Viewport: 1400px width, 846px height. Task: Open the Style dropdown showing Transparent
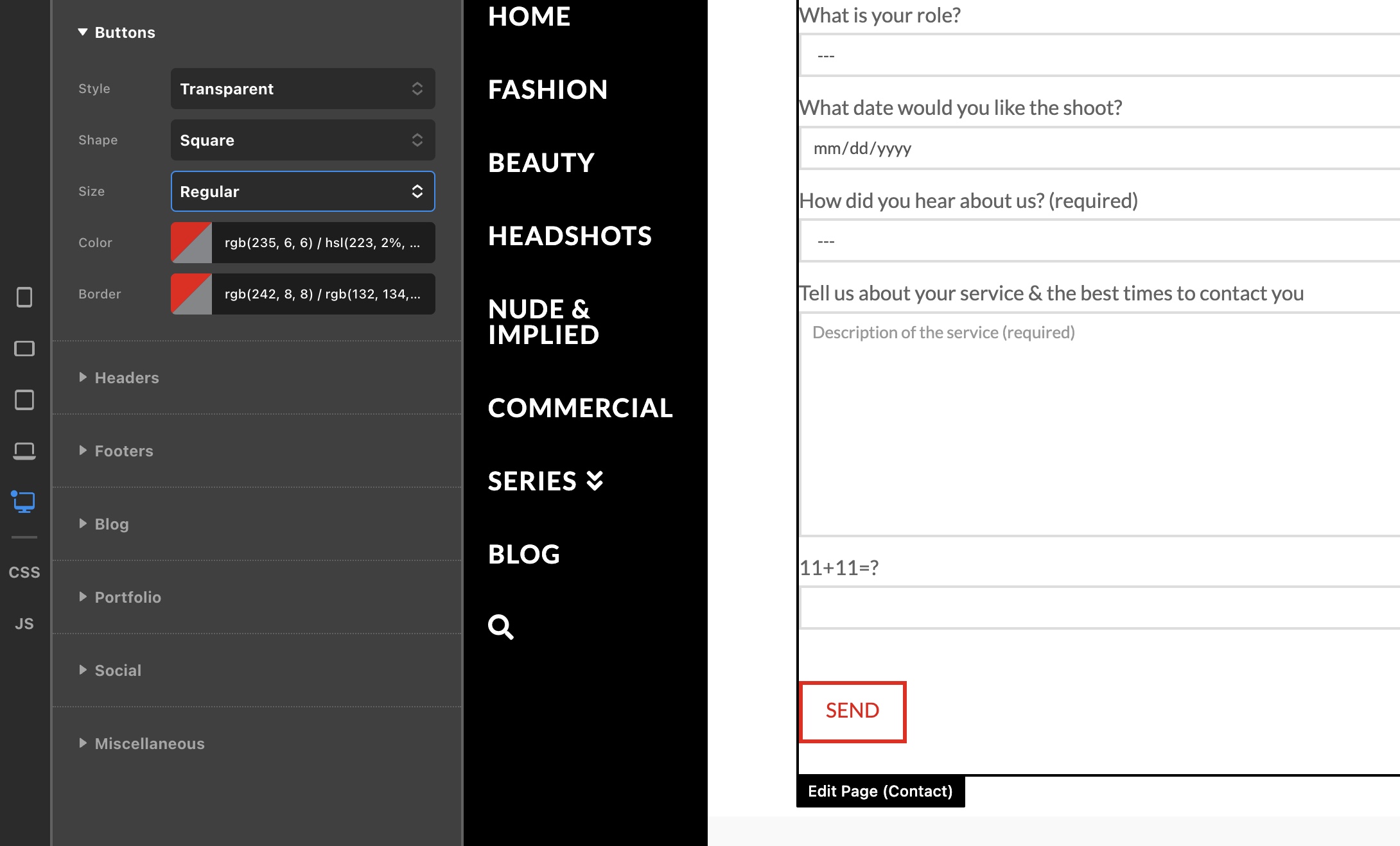pos(302,89)
